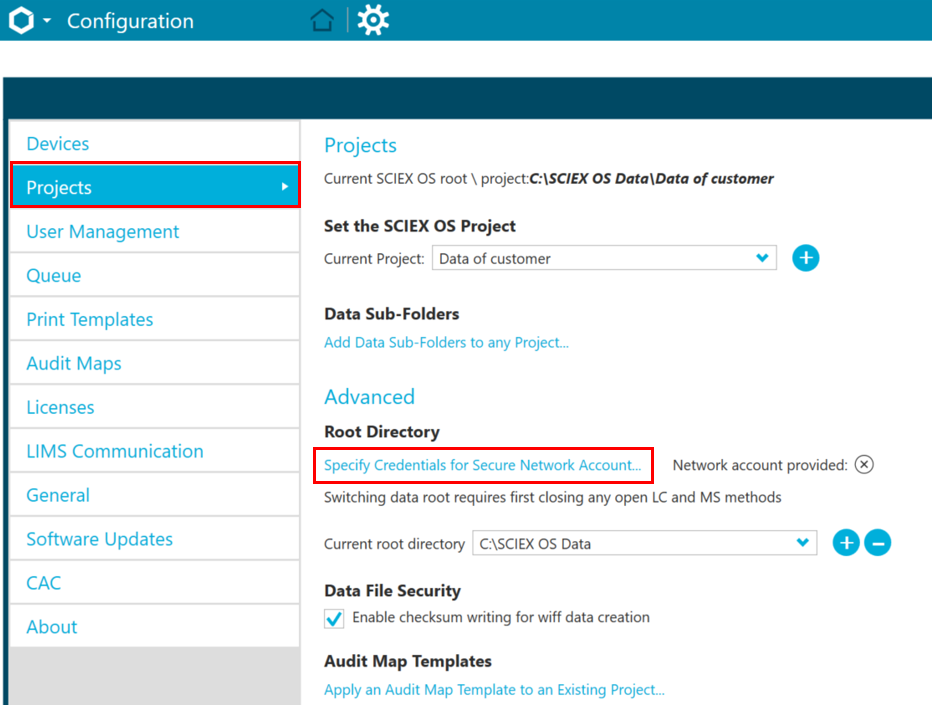
Task: Toggle Enable checksum writing checkbox
Action: [335, 618]
